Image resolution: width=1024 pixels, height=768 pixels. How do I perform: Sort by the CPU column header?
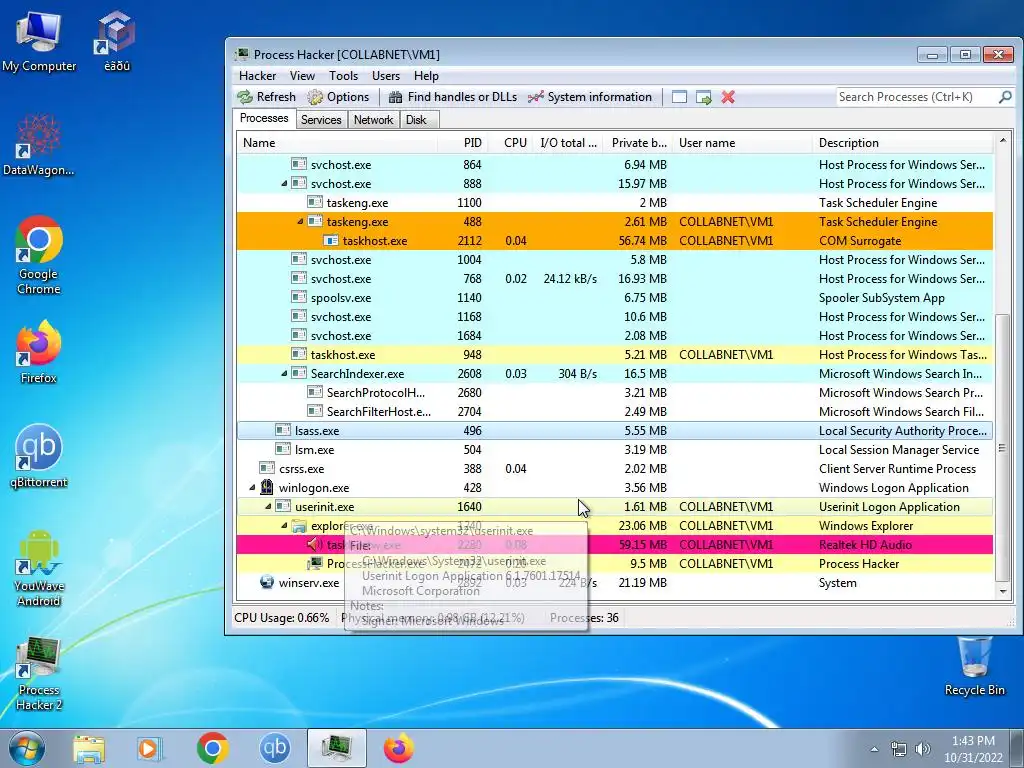[511, 142]
